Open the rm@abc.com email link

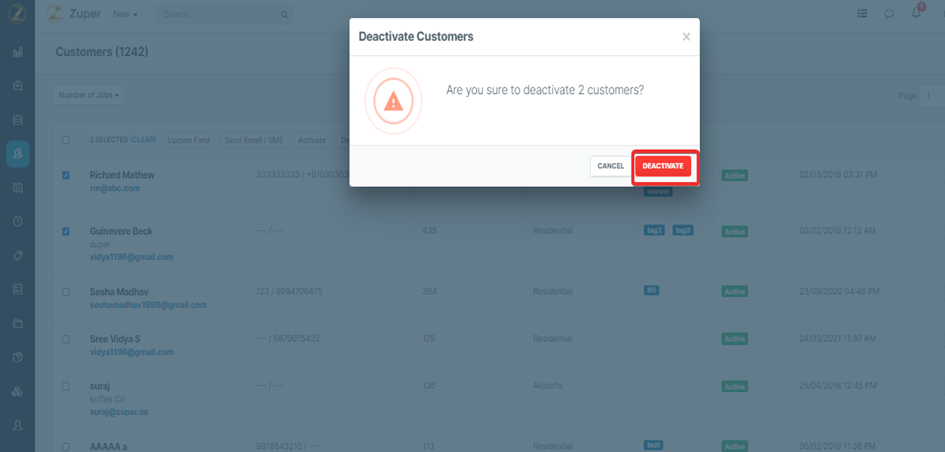115,188
